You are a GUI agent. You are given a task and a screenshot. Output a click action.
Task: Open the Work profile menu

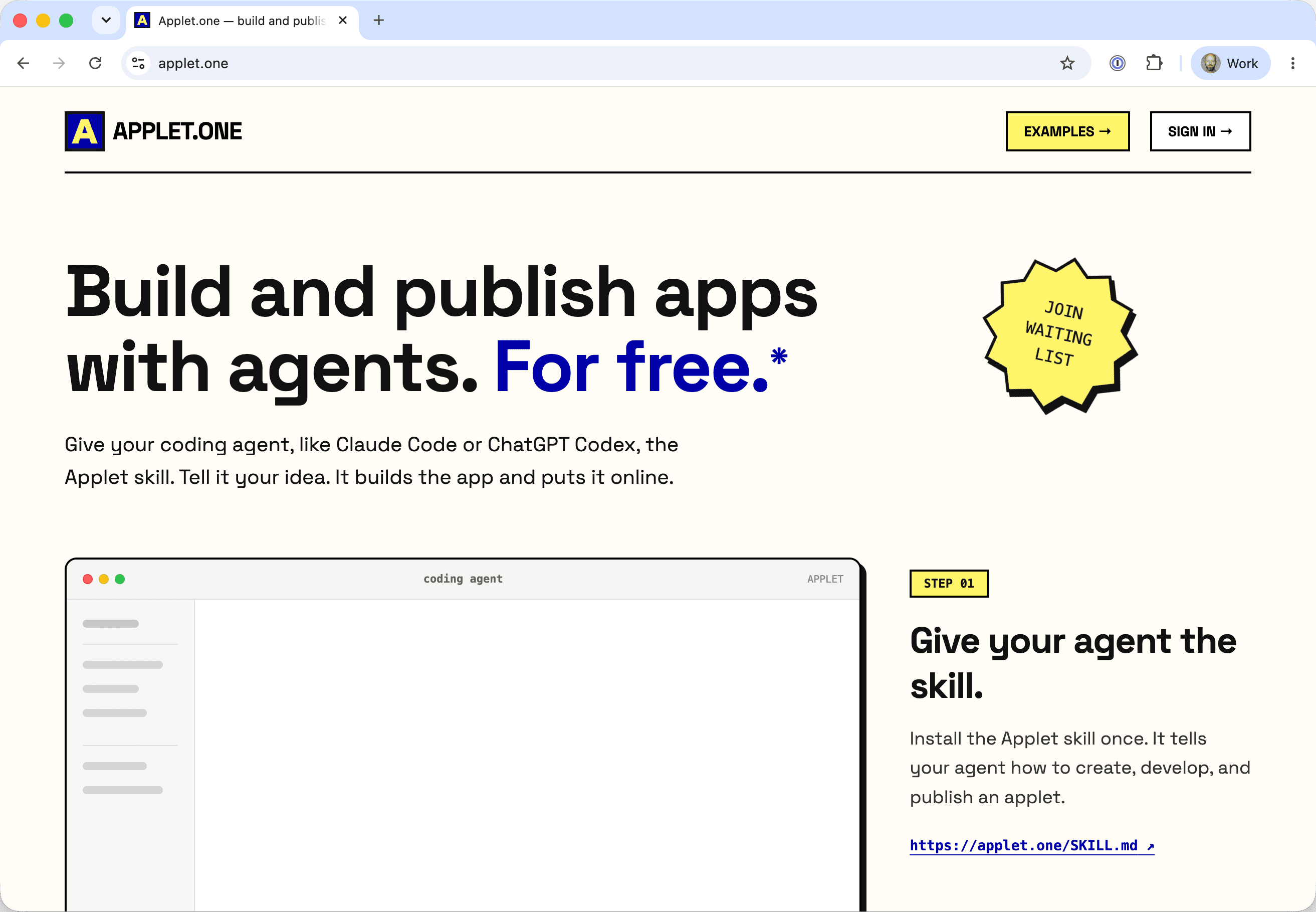point(1230,64)
